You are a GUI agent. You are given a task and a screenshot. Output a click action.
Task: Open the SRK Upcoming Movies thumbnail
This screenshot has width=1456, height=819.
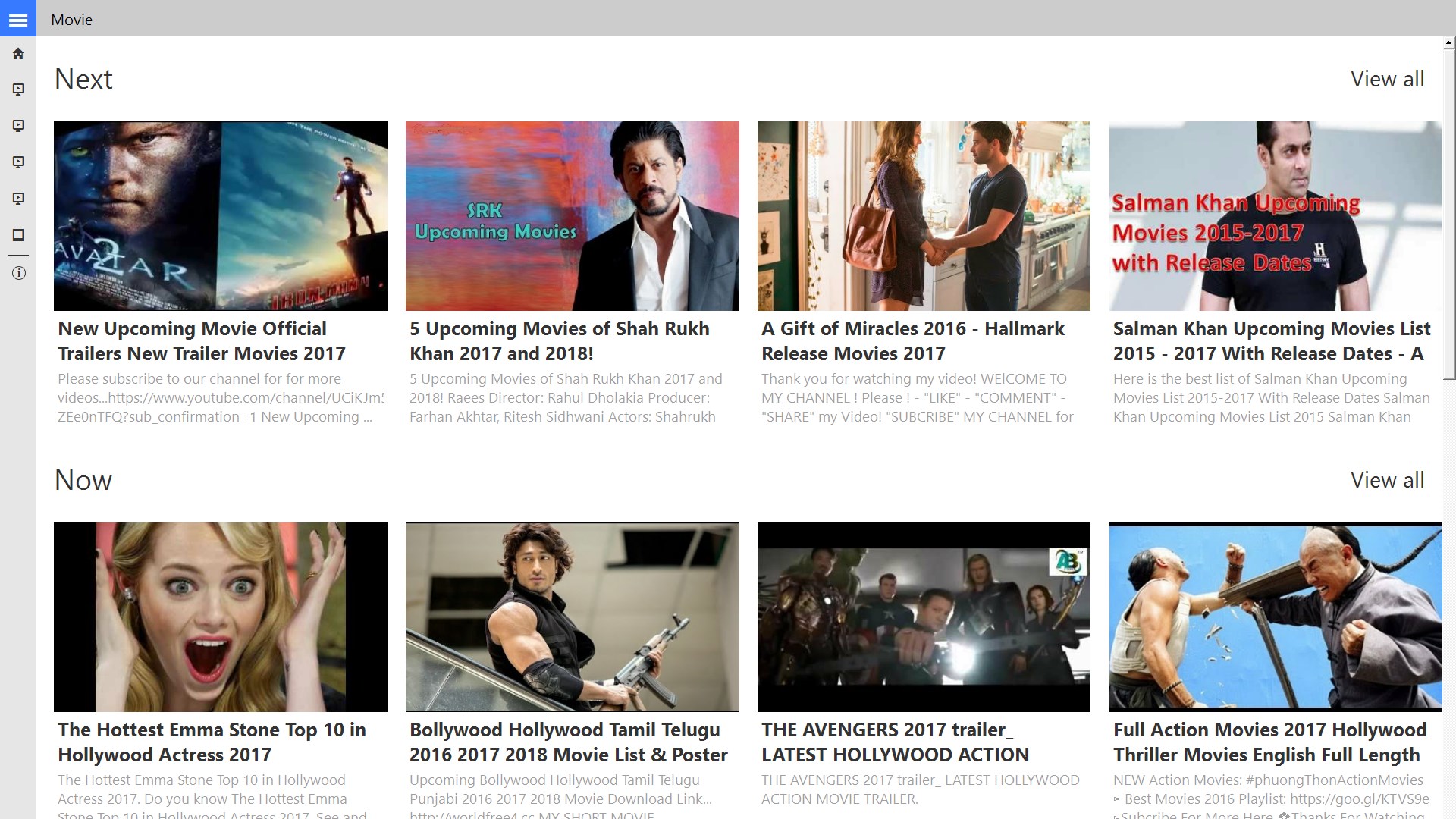572,216
